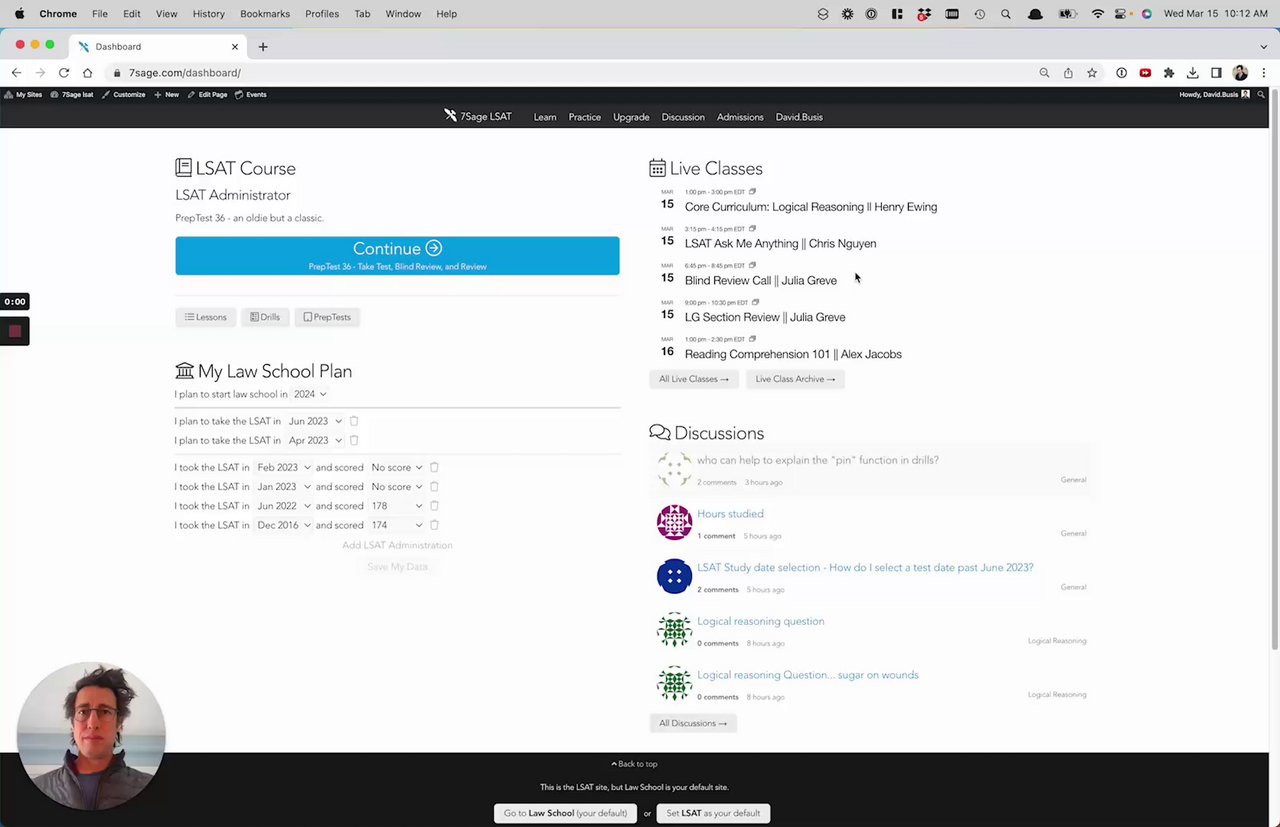Click Set LSAT as your default
Viewport: 1280px width, 827px height.
713,813
